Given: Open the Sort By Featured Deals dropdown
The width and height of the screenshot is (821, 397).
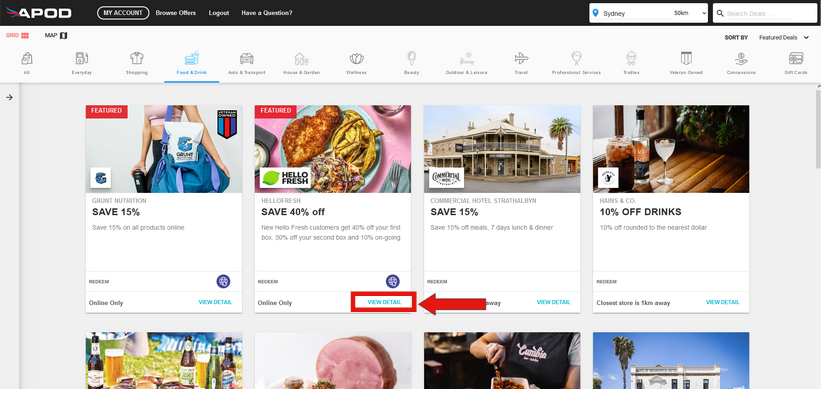Looking at the screenshot, I should 784,38.
